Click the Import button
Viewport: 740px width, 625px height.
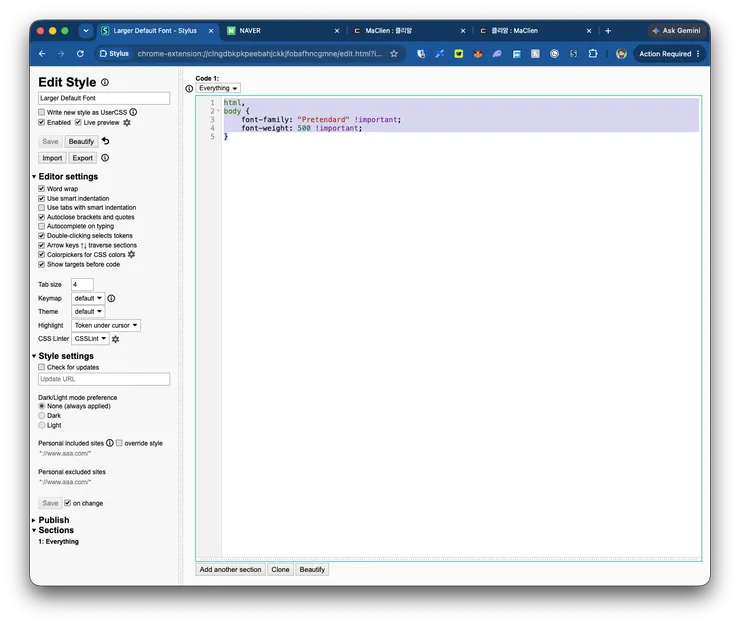click(52, 158)
